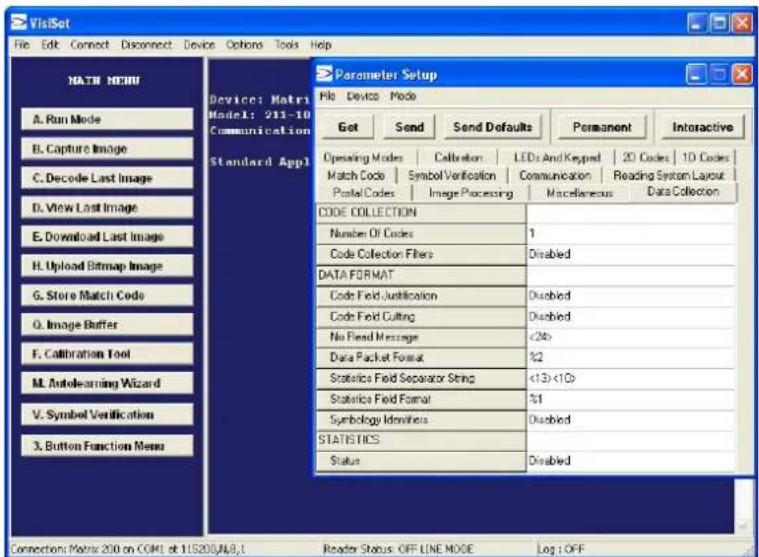Click the Parameter Setup window icon
This screenshot has height=557, width=759.
click(x=324, y=74)
